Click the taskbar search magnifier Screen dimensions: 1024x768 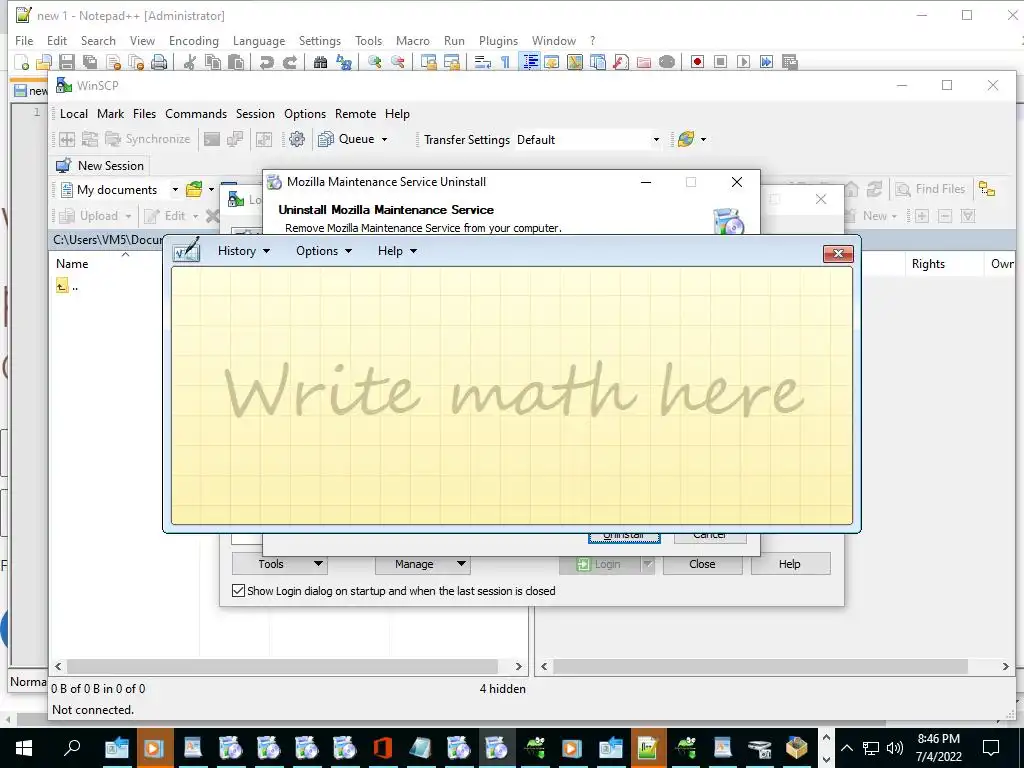coord(72,748)
